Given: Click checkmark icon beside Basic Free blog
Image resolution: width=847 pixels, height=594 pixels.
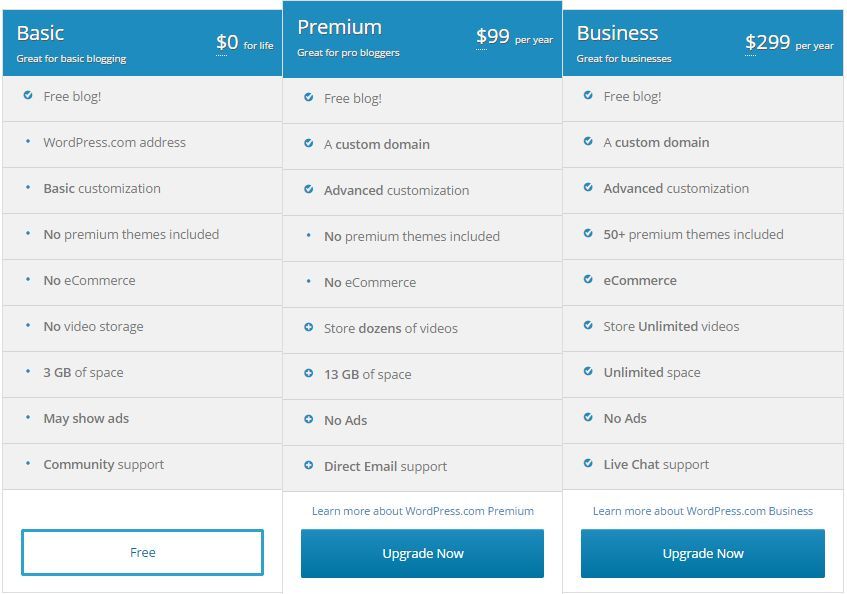Looking at the screenshot, I should coord(28,96).
